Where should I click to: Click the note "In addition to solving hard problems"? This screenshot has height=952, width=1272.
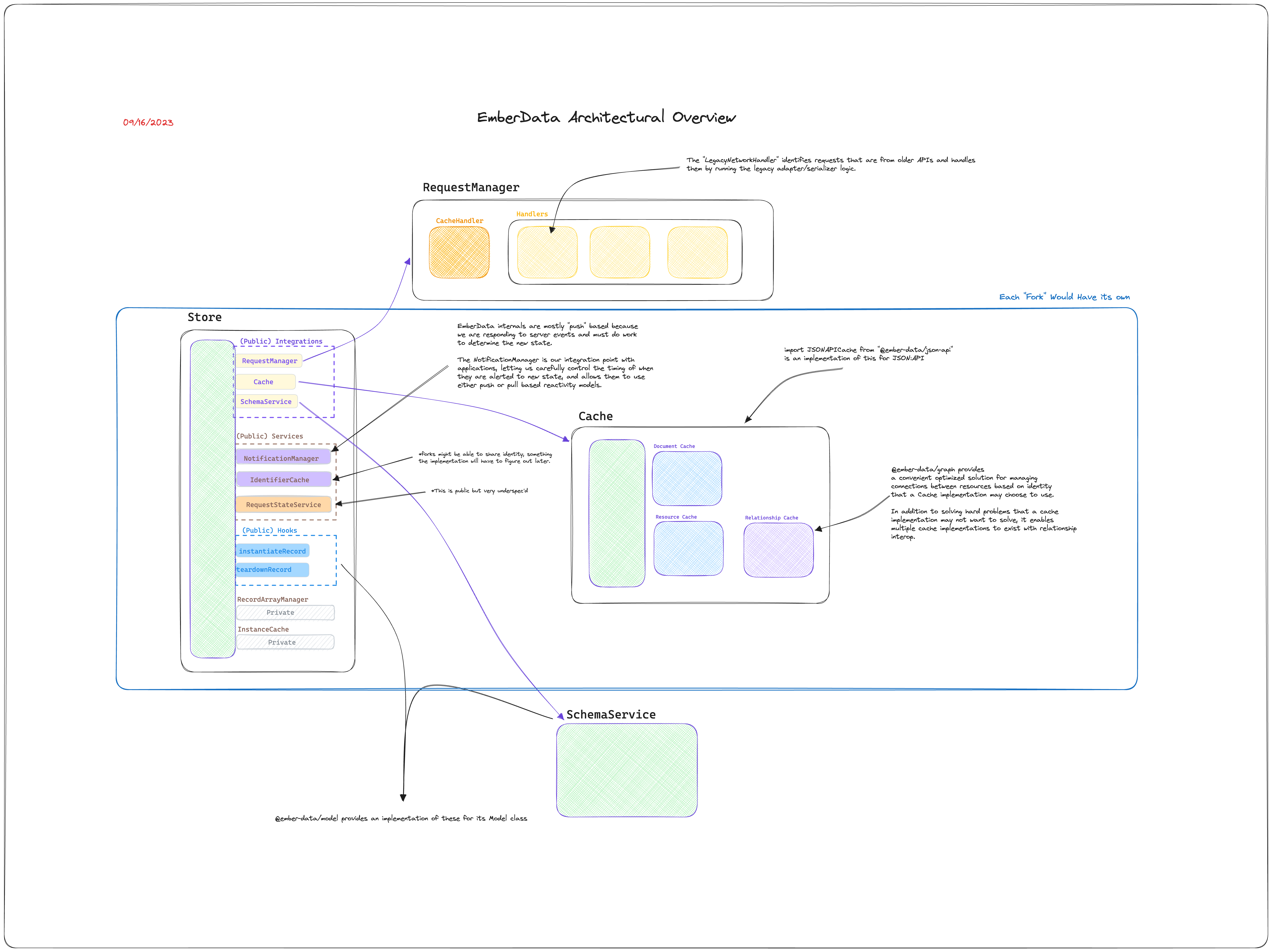click(x=983, y=524)
